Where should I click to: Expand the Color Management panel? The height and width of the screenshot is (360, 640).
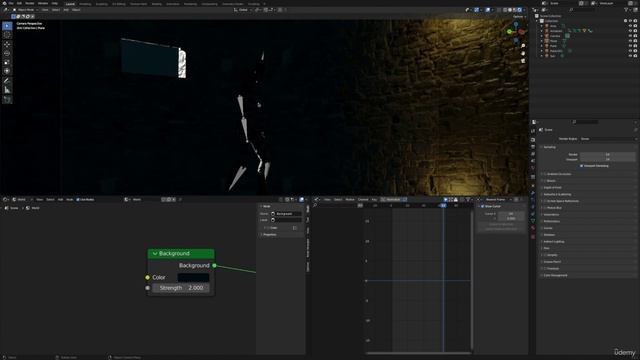[x=555, y=276]
